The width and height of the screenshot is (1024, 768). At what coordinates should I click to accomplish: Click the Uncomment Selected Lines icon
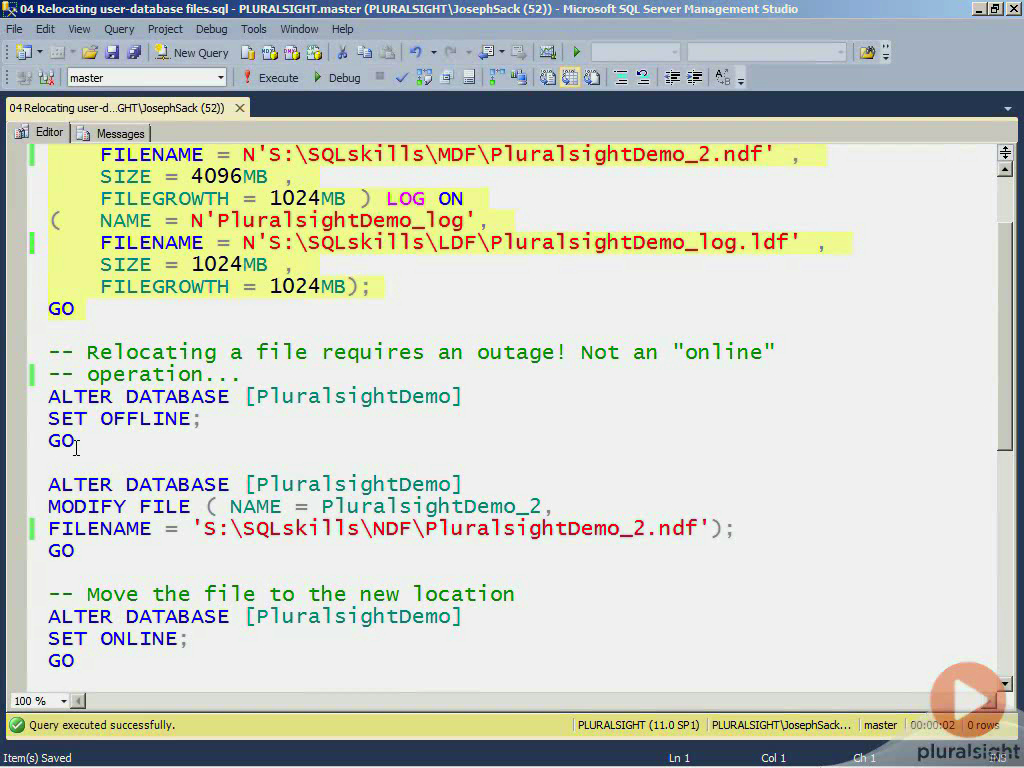point(643,78)
